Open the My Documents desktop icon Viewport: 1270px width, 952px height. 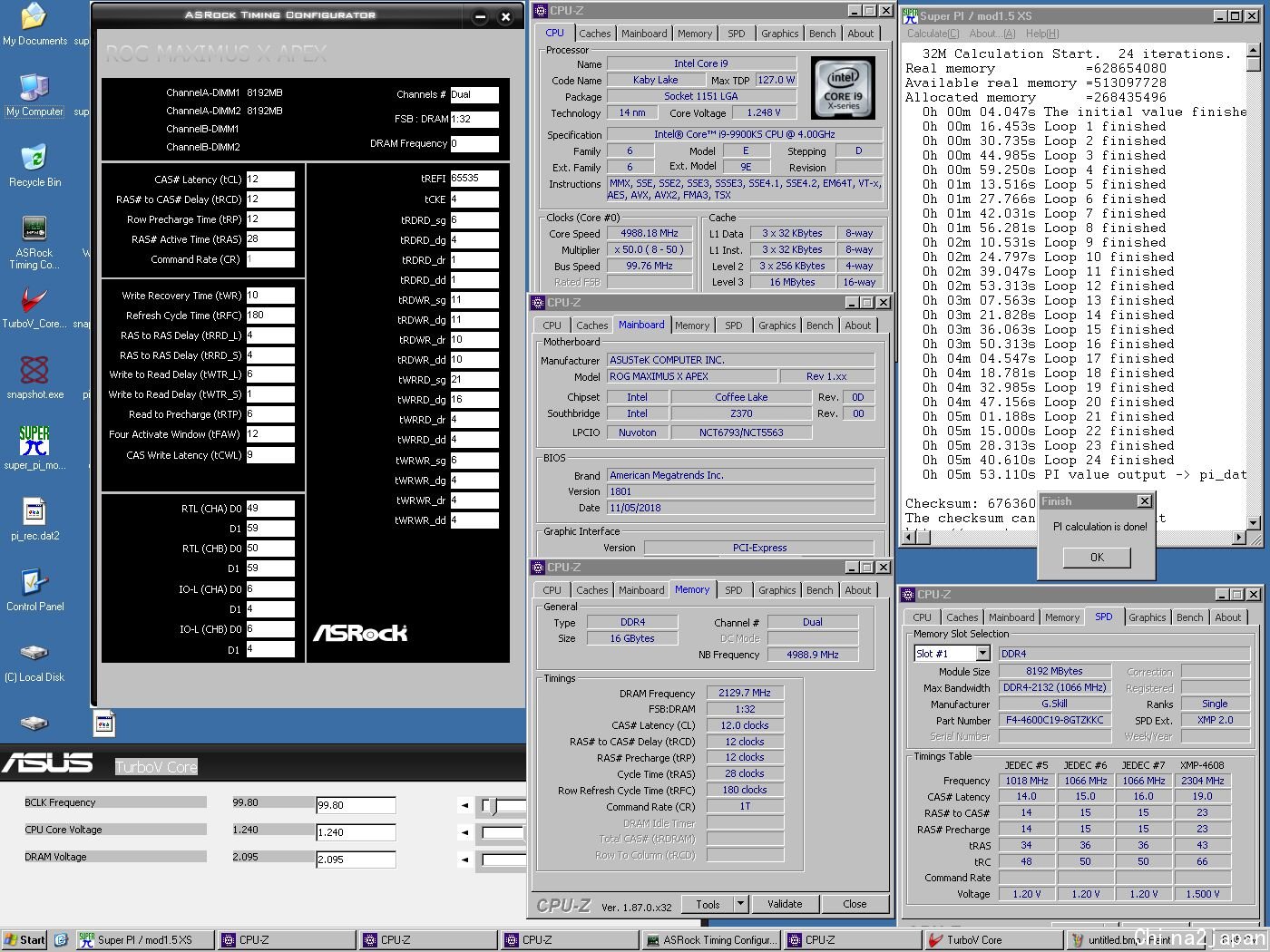coord(34,24)
